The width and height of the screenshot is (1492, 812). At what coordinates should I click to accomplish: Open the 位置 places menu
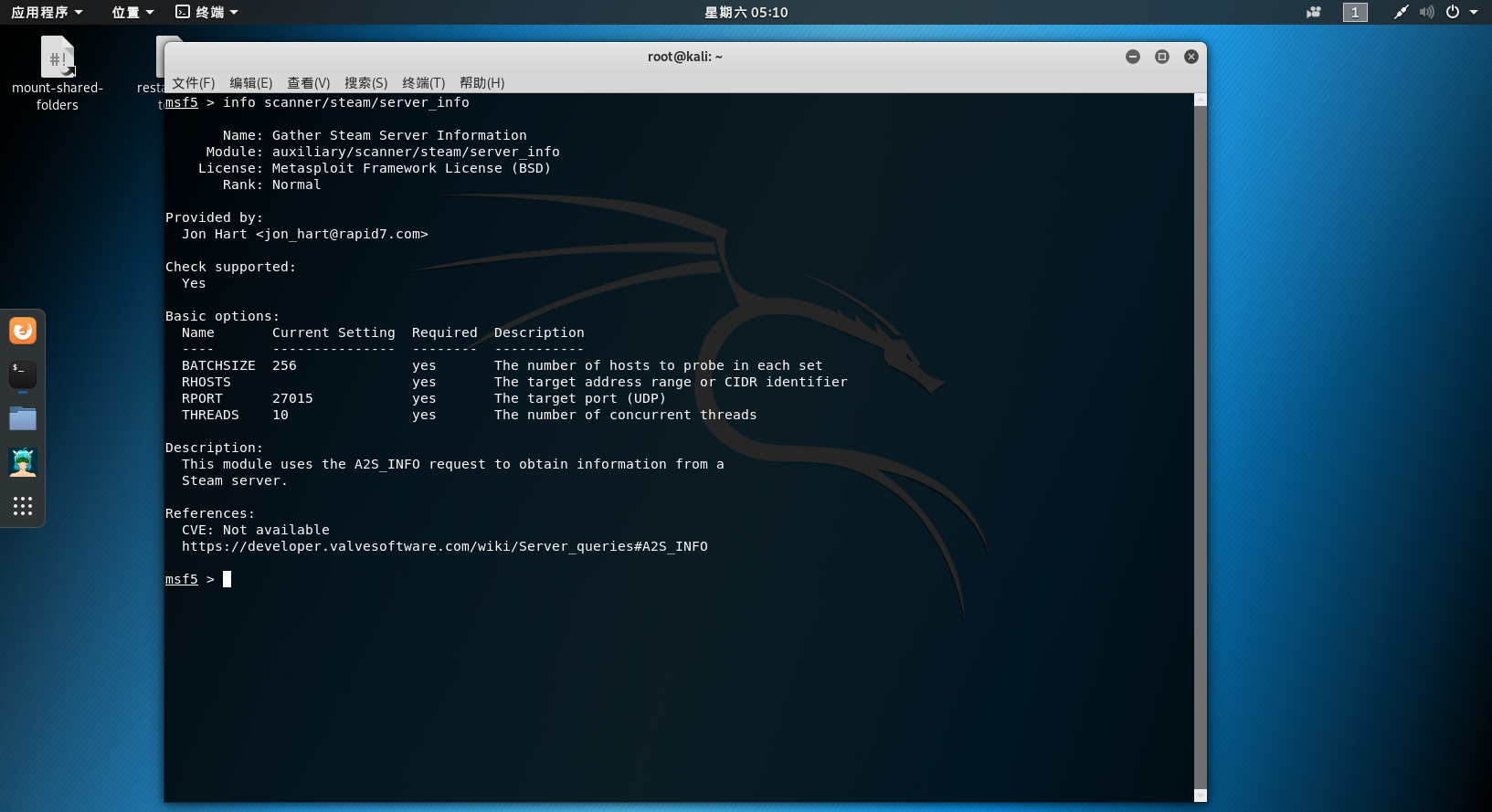coord(132,12)
